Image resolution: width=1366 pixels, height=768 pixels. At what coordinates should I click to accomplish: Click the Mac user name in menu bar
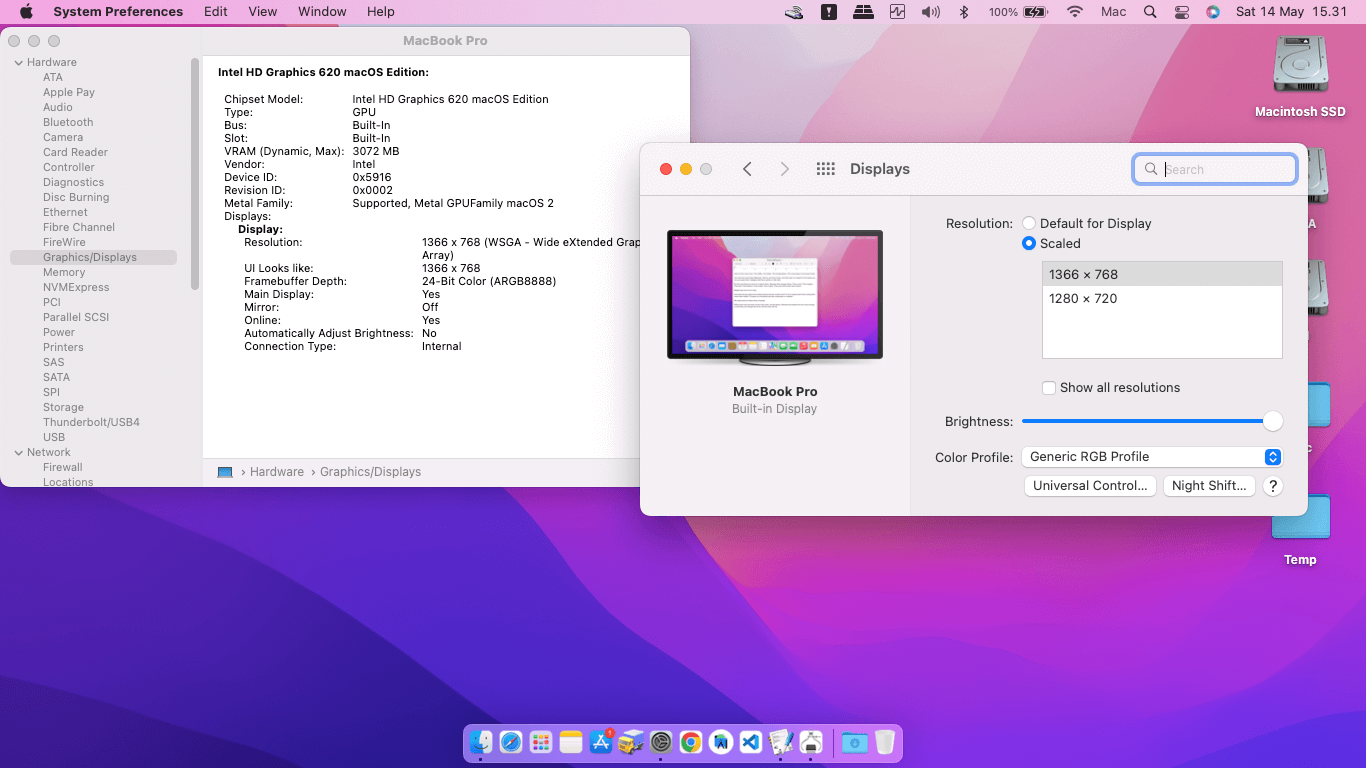(1113, 12)
